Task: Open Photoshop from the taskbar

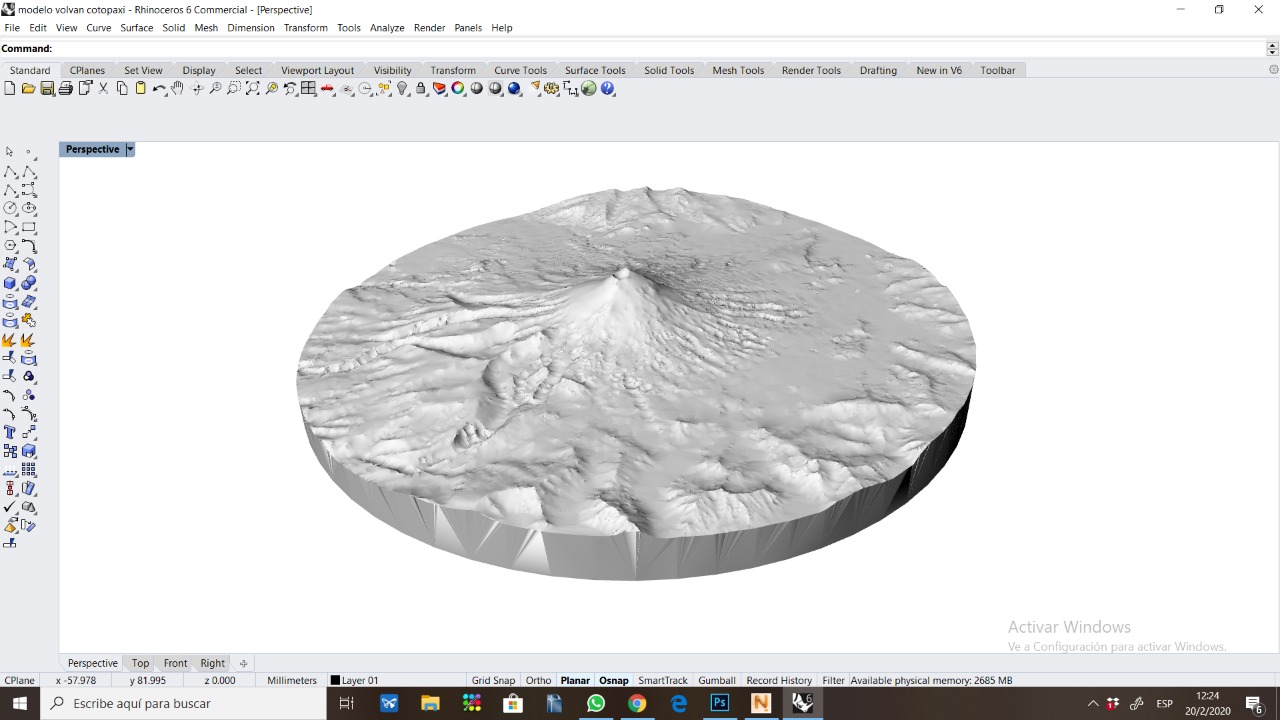Action: (x=719, y=704)
